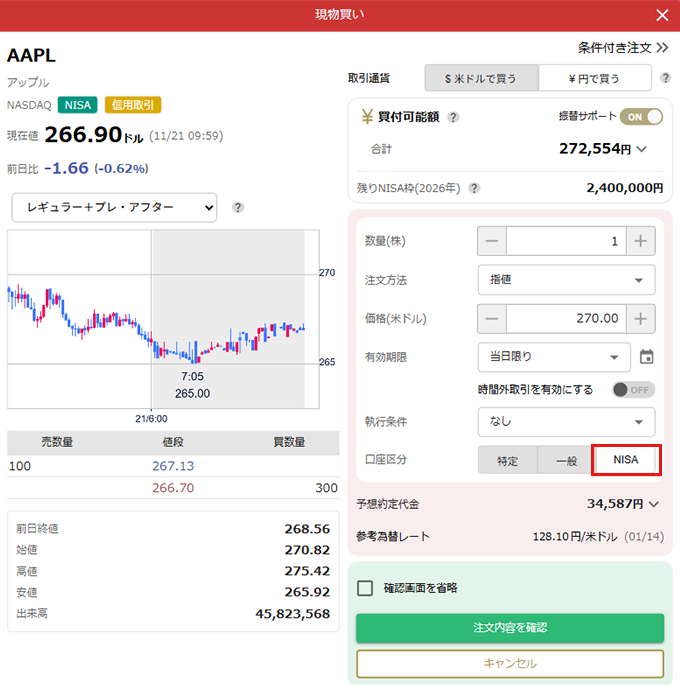Open the 執行条件 dropdown
680x685 pixels.
(566, 422)
